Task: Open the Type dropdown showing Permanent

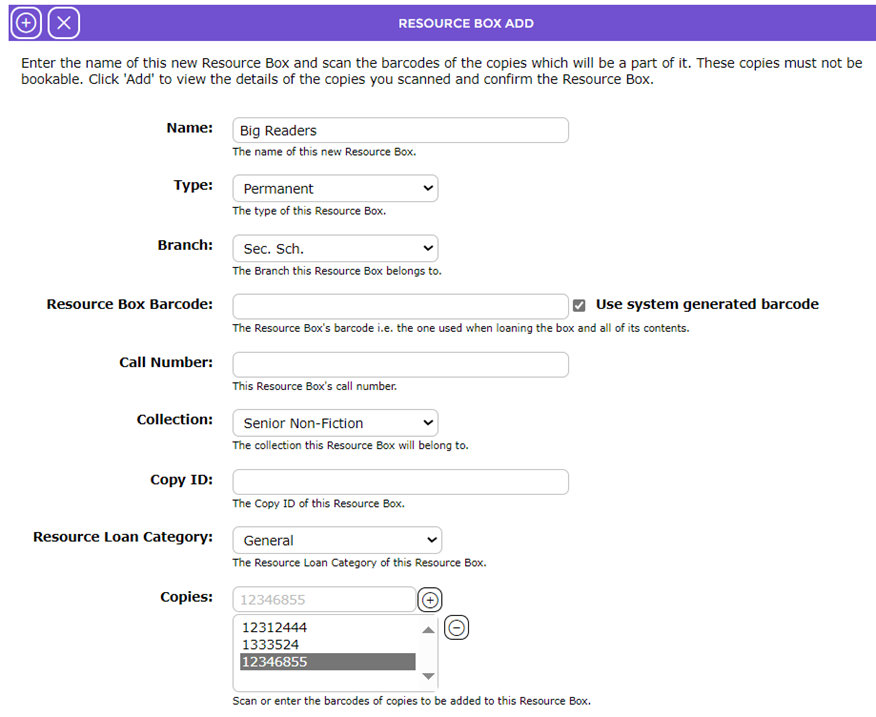Action: [335, 188]
